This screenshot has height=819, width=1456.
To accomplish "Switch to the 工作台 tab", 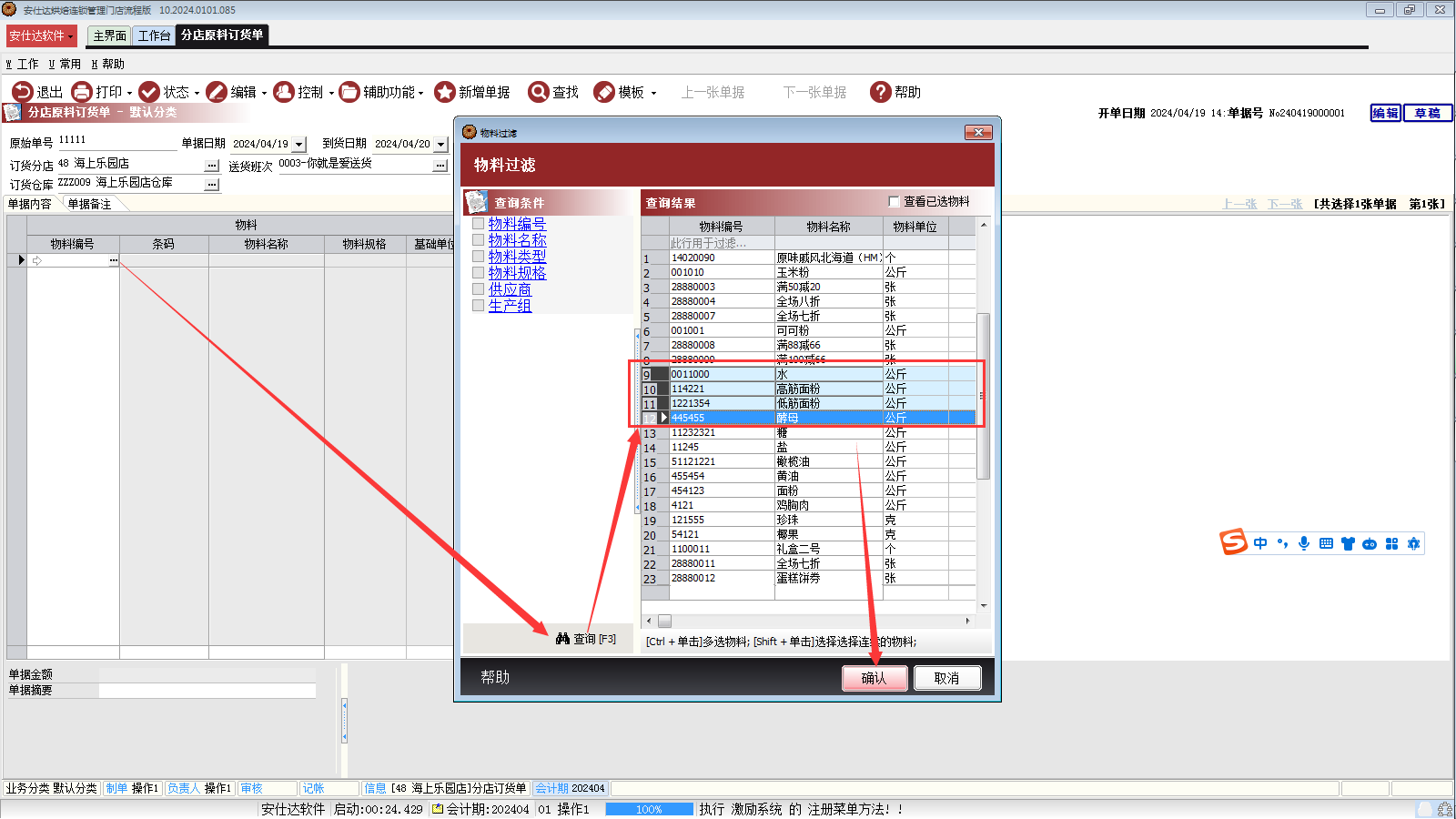I will click(154, 35).
